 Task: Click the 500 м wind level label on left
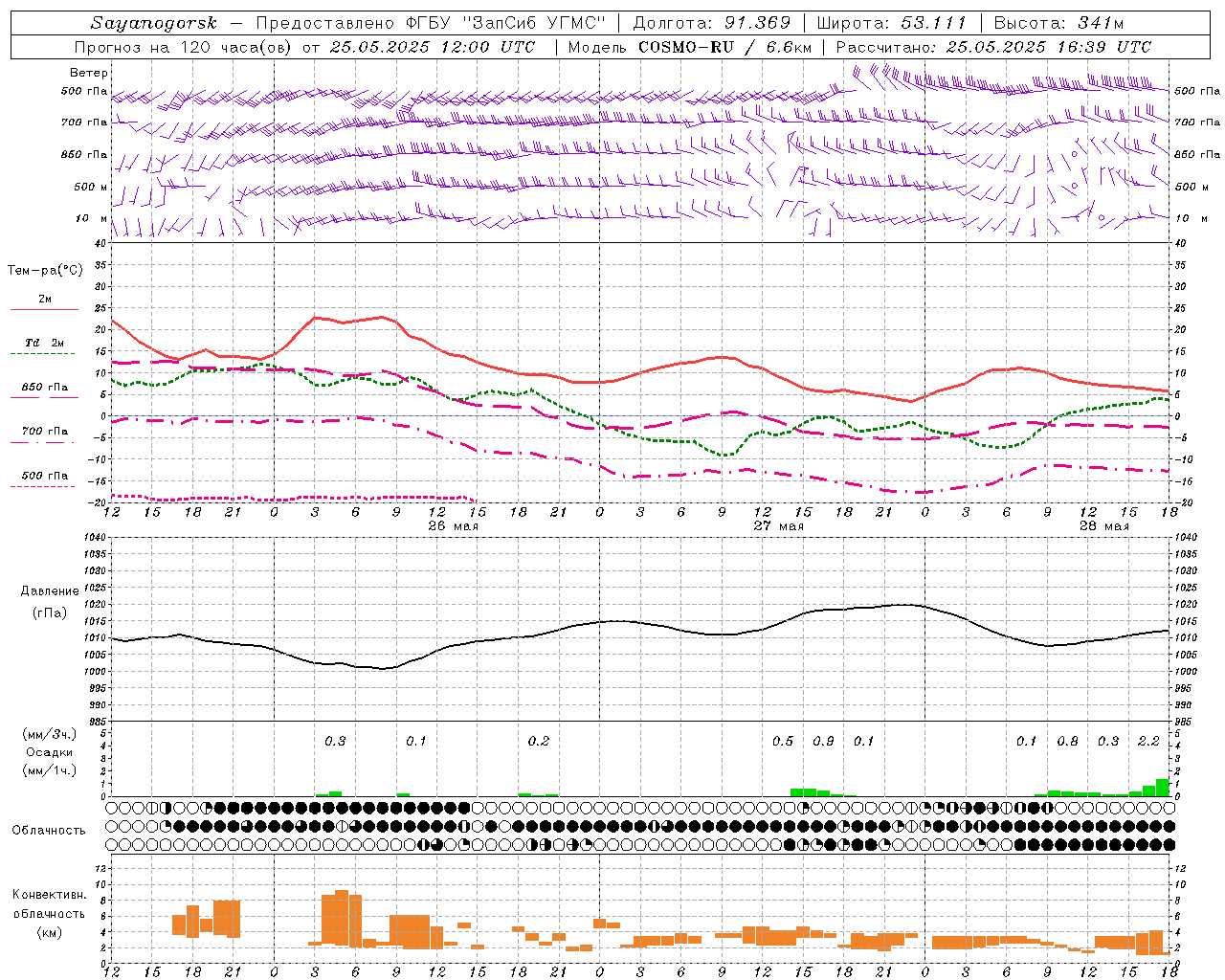click(x=91, y=187)
